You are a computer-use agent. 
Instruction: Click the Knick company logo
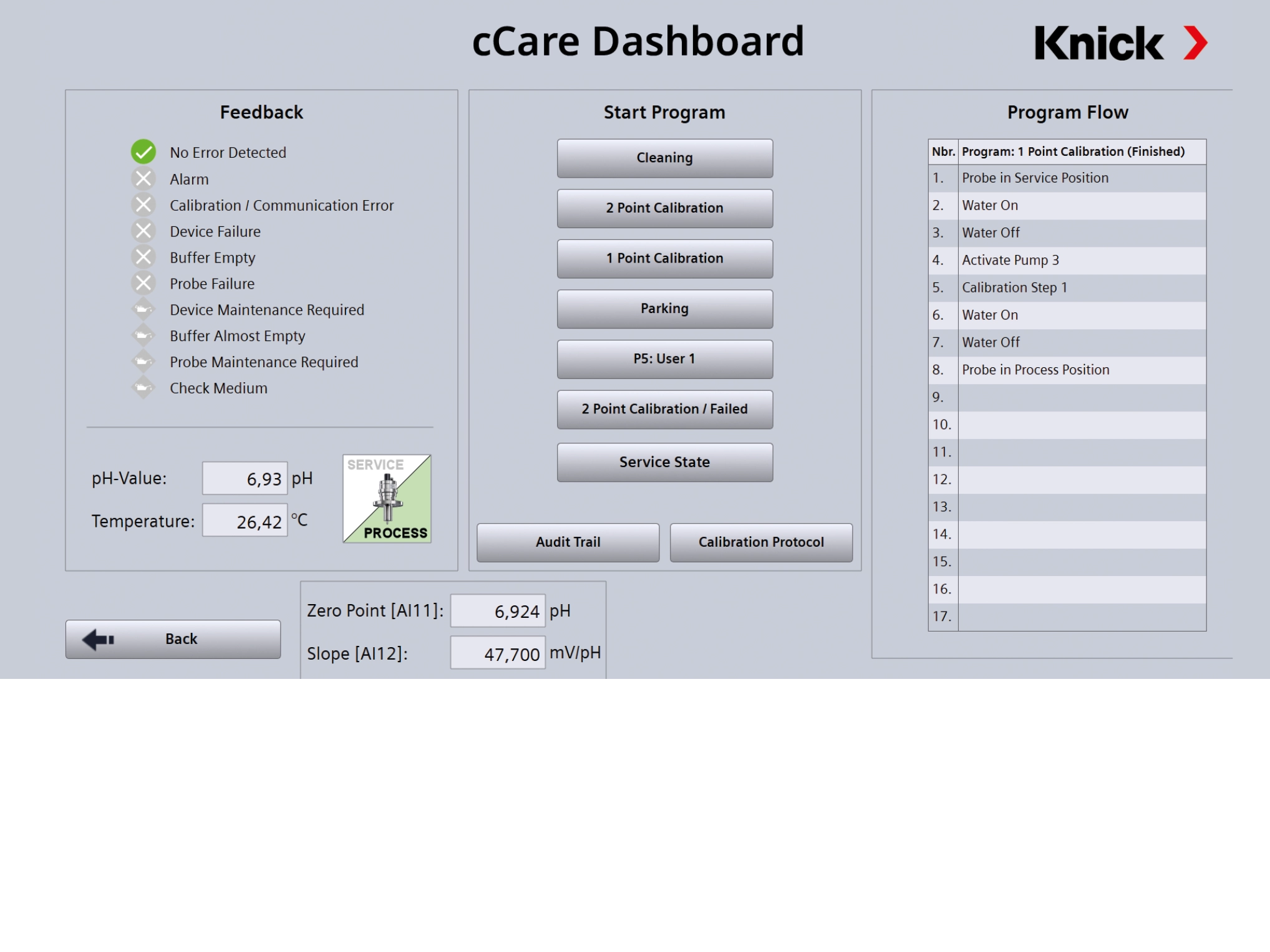click(1120, 44)
